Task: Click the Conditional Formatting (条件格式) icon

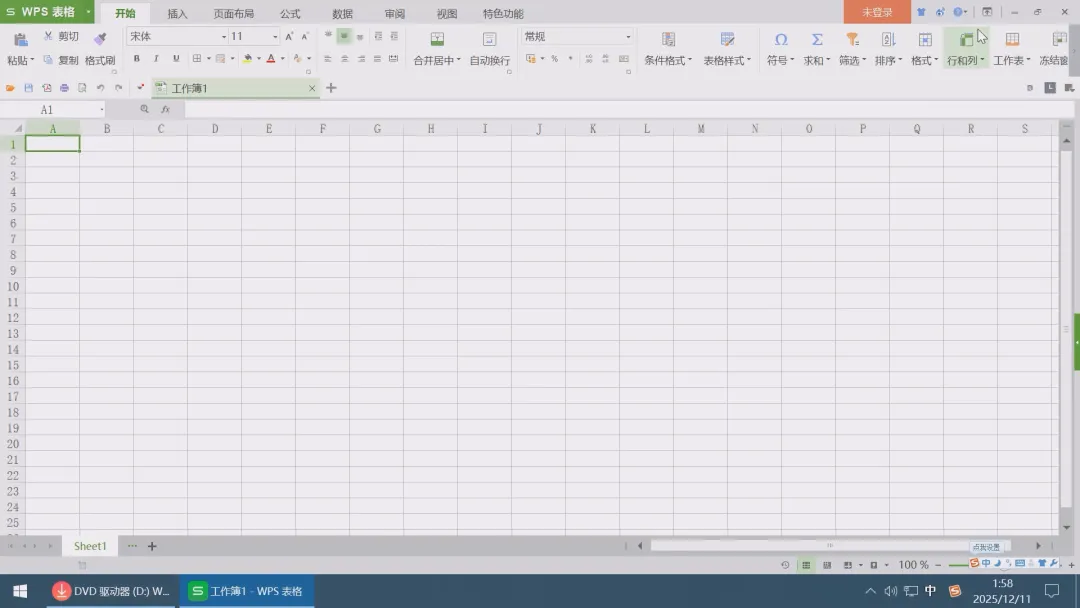Action: click(668, 39)
